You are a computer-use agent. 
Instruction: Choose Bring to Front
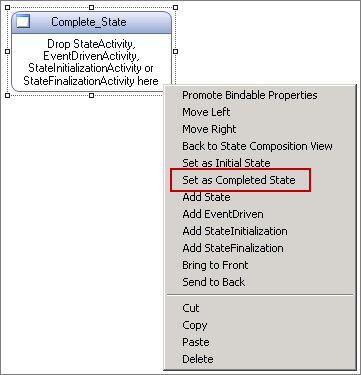pos(215,265)
